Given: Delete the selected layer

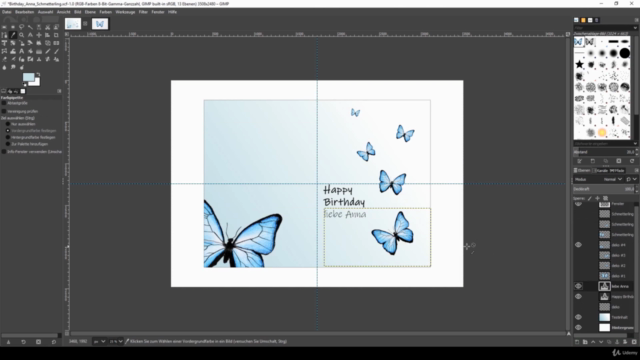Looking at the screenshot, I should [x=634, y=342].
